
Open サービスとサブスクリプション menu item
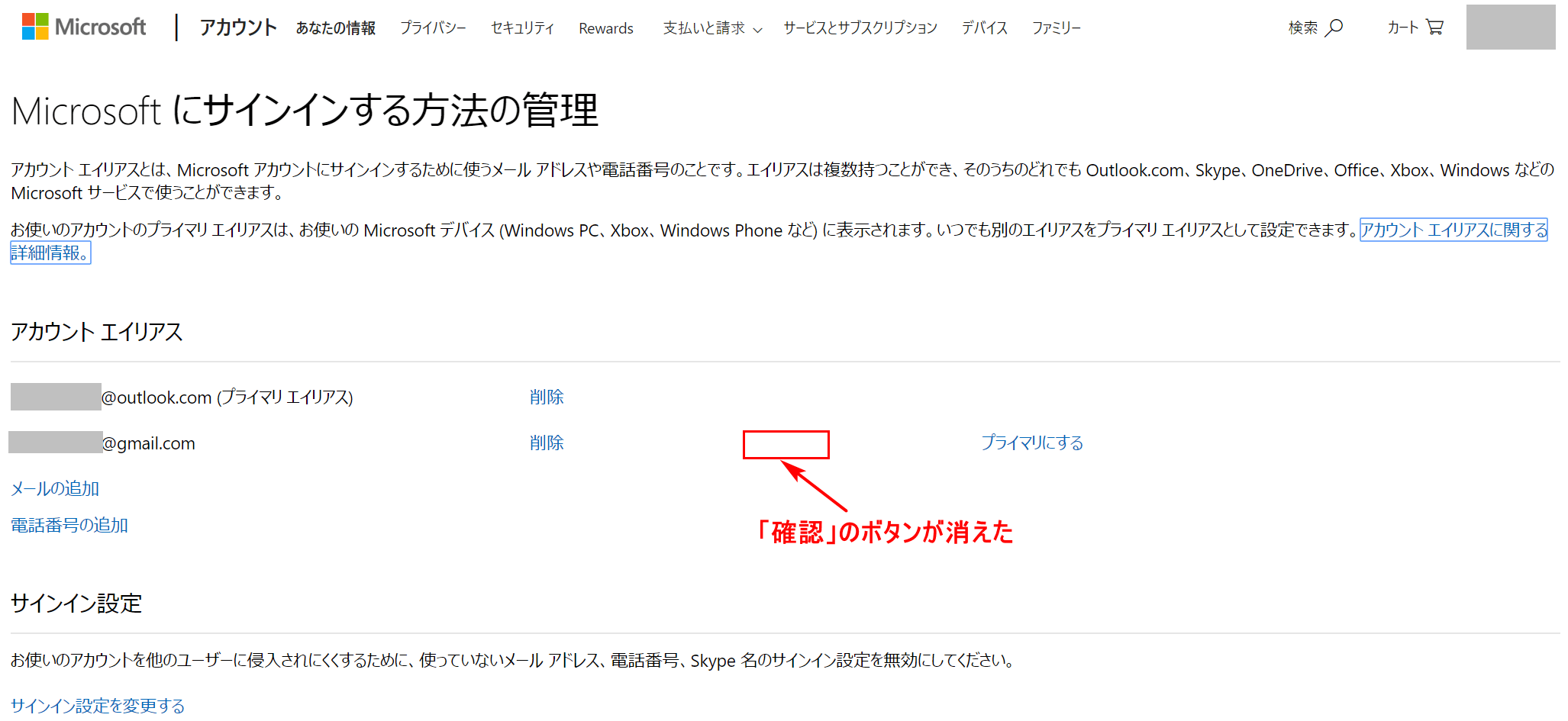pos(860,28)
